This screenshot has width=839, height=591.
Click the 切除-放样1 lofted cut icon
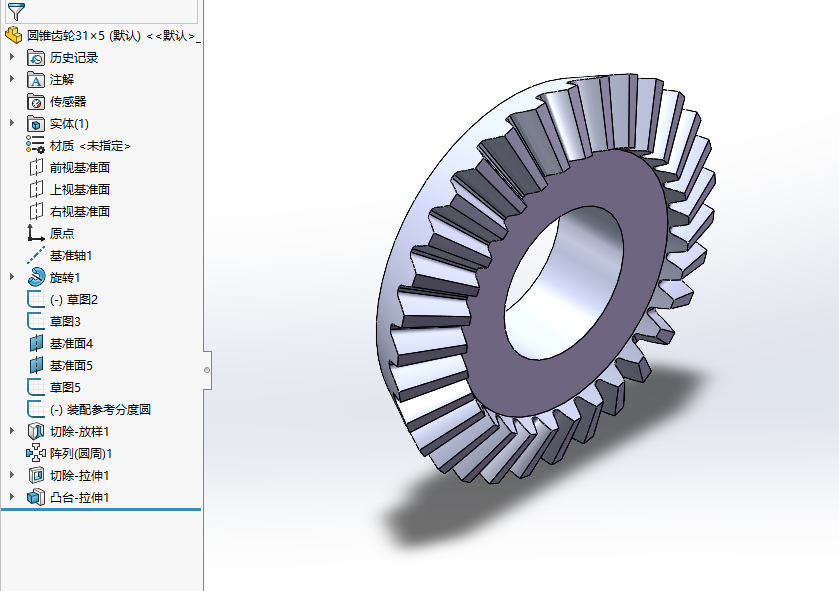(36, 431)
